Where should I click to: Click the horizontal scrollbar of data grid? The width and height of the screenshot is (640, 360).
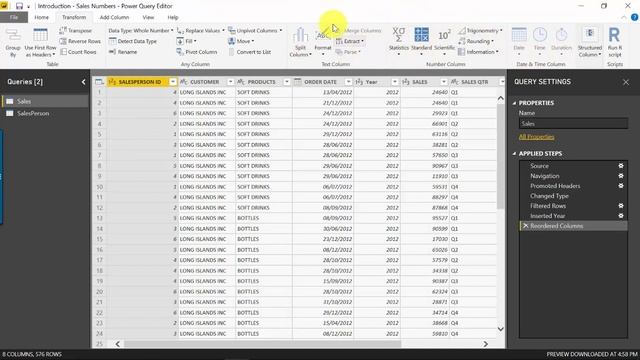tap(262, 344)
